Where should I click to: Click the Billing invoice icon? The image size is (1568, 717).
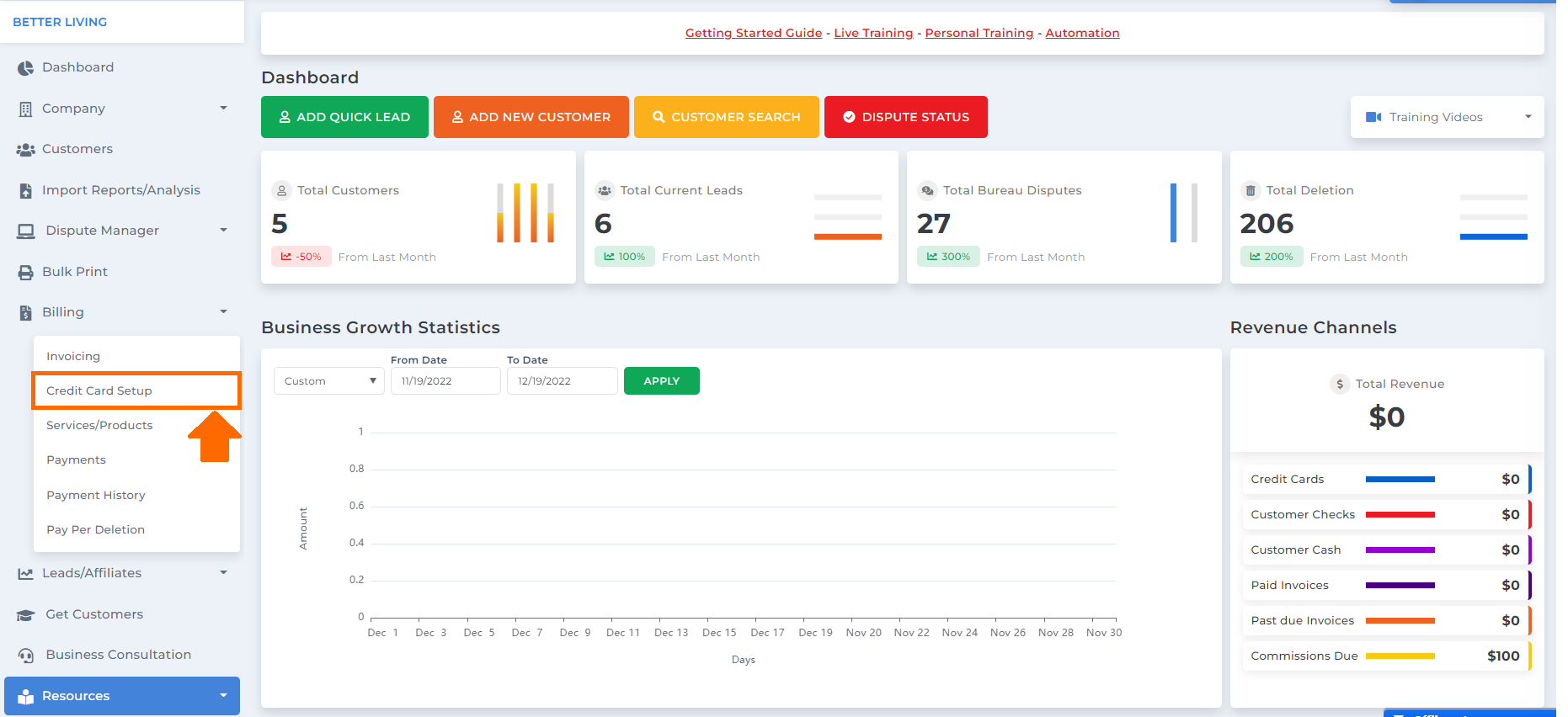point(25,313)
